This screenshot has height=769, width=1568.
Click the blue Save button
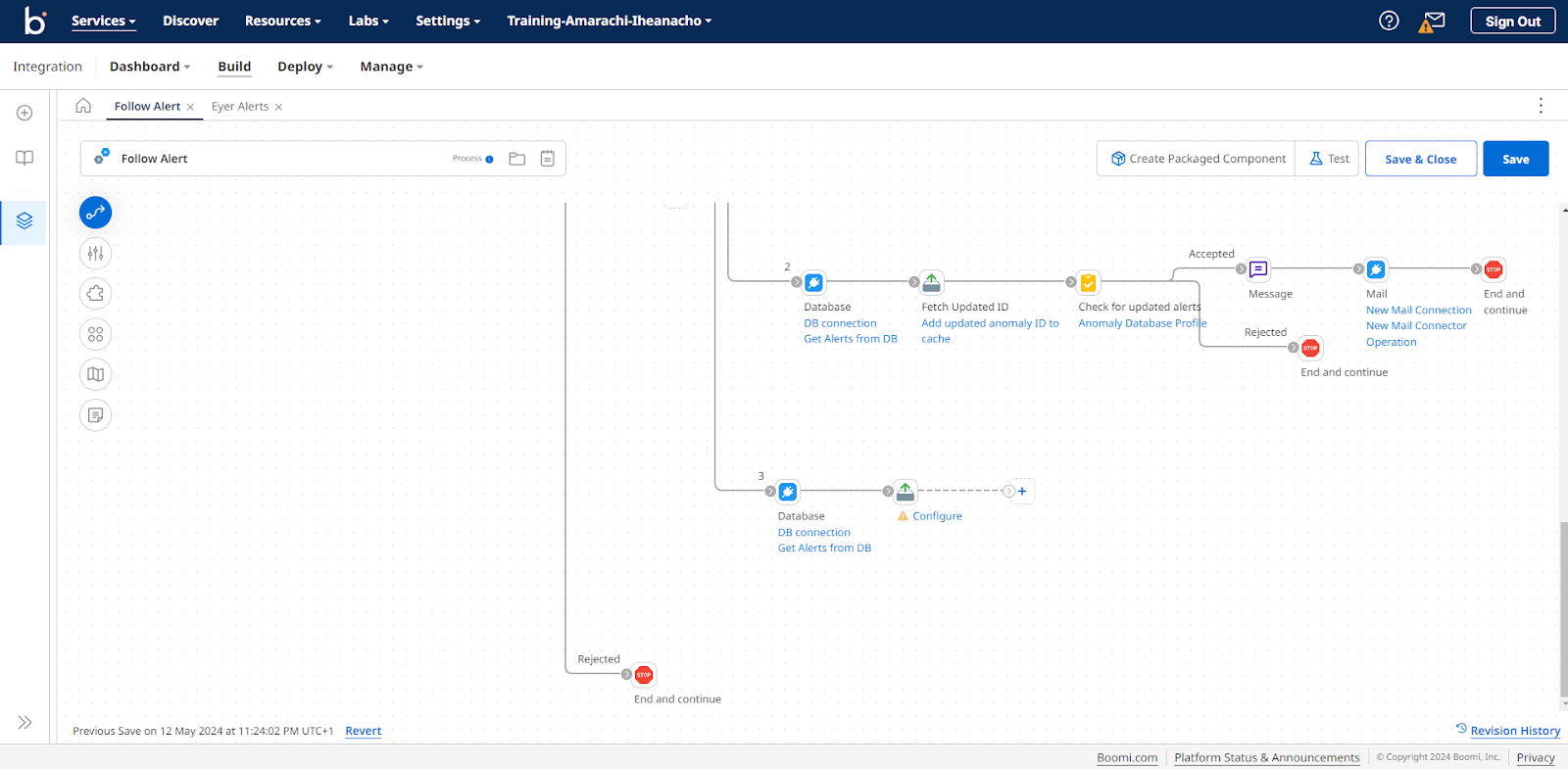pyautogui.click(x=1516, y=159)
